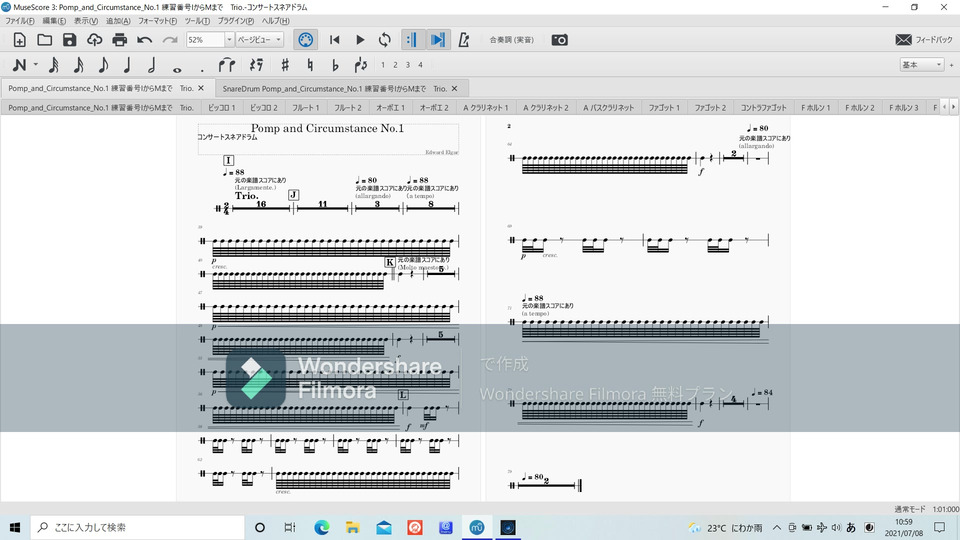960x540 pixels.
Task: Click the Windows search box
Action: coord(137,527)
